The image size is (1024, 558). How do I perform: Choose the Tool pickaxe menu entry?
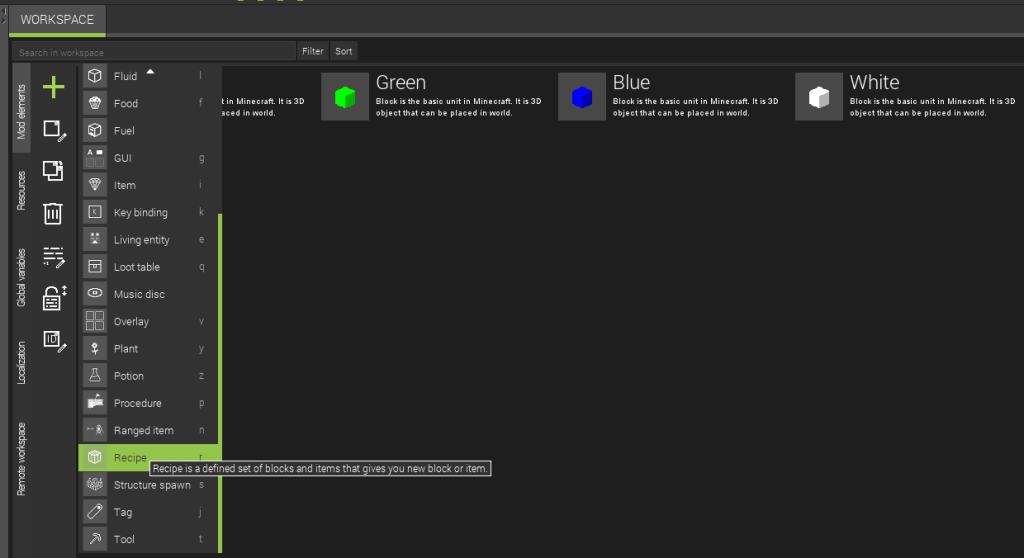click(x=124, y=539)
